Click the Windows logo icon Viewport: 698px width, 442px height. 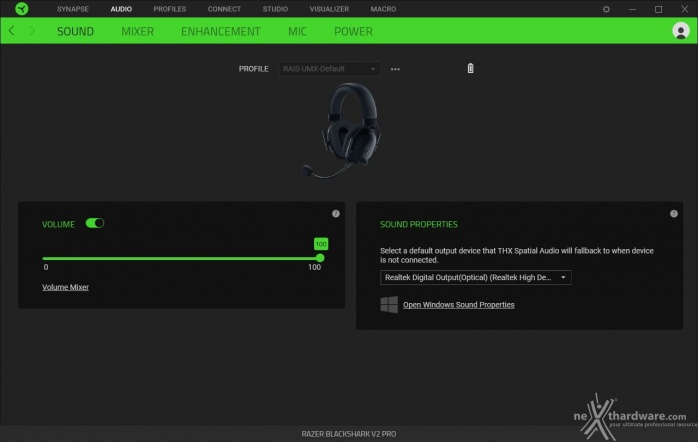[x=389, y=304]
